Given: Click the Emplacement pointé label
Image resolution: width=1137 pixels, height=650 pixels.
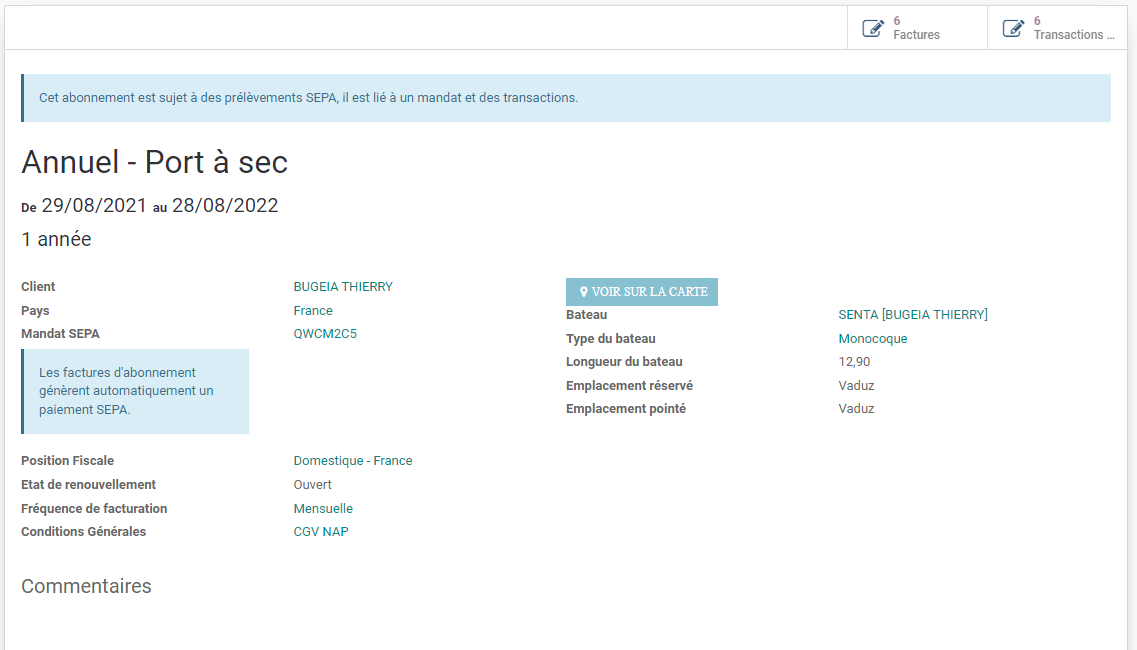Looking at the screenshot, I should 626,408.
